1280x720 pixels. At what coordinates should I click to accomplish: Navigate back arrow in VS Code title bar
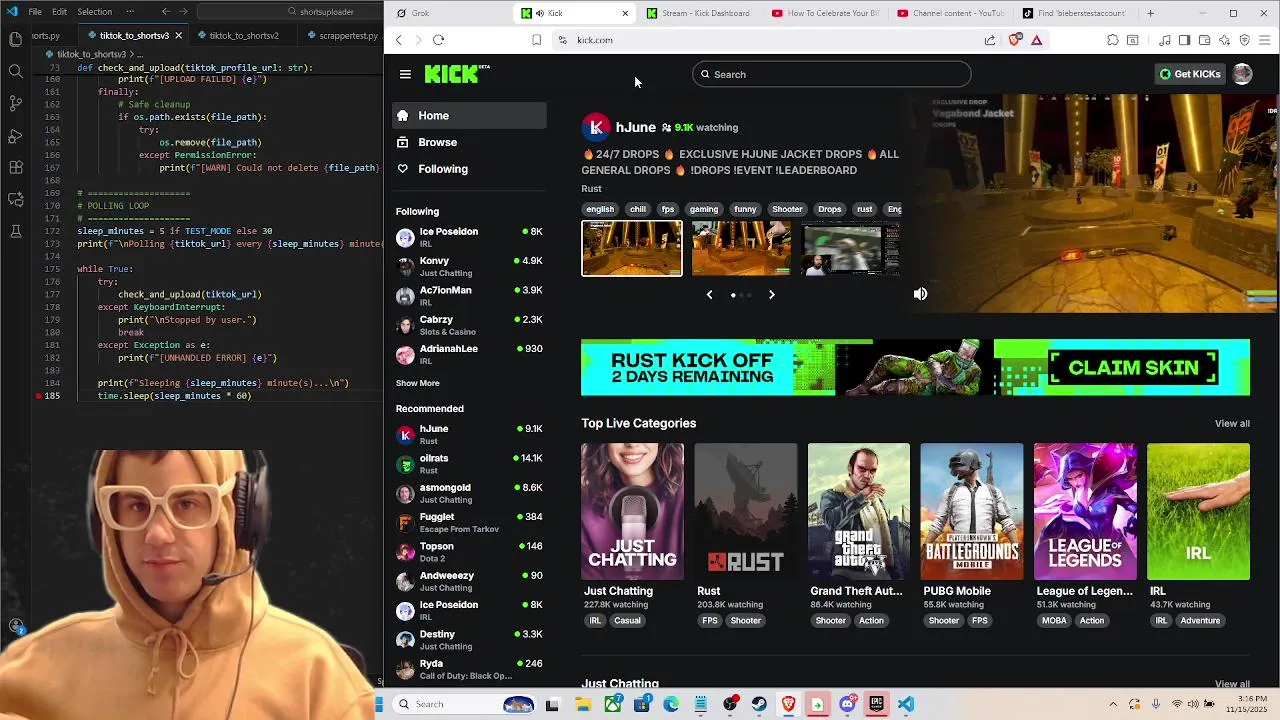coord(165,12)
